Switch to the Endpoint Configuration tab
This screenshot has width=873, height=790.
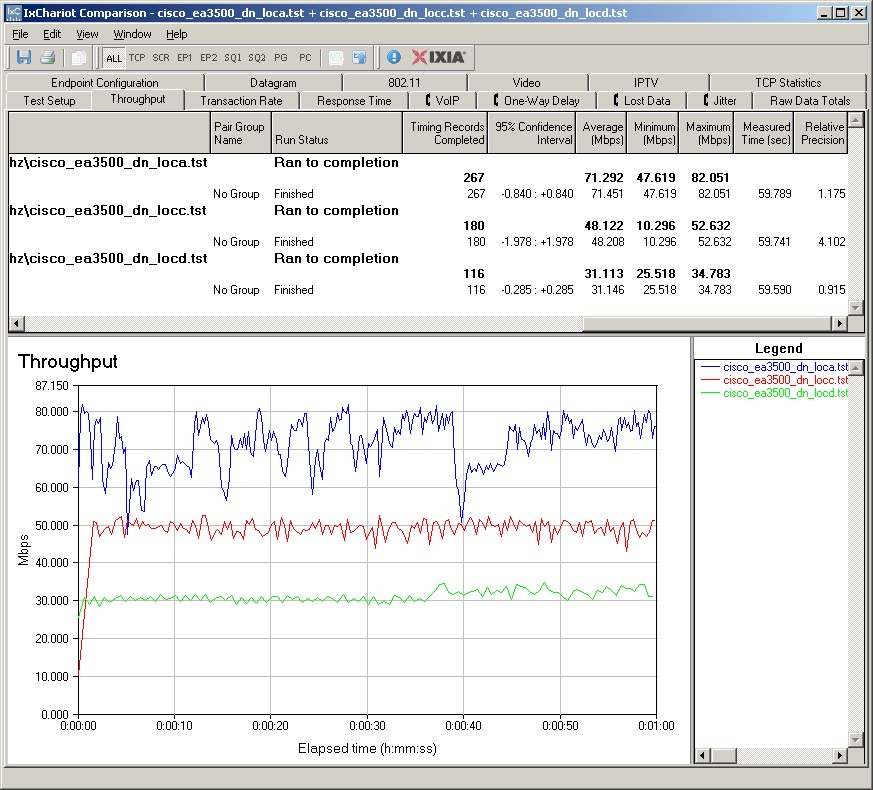pyautogui.click(x=105, y=82)
